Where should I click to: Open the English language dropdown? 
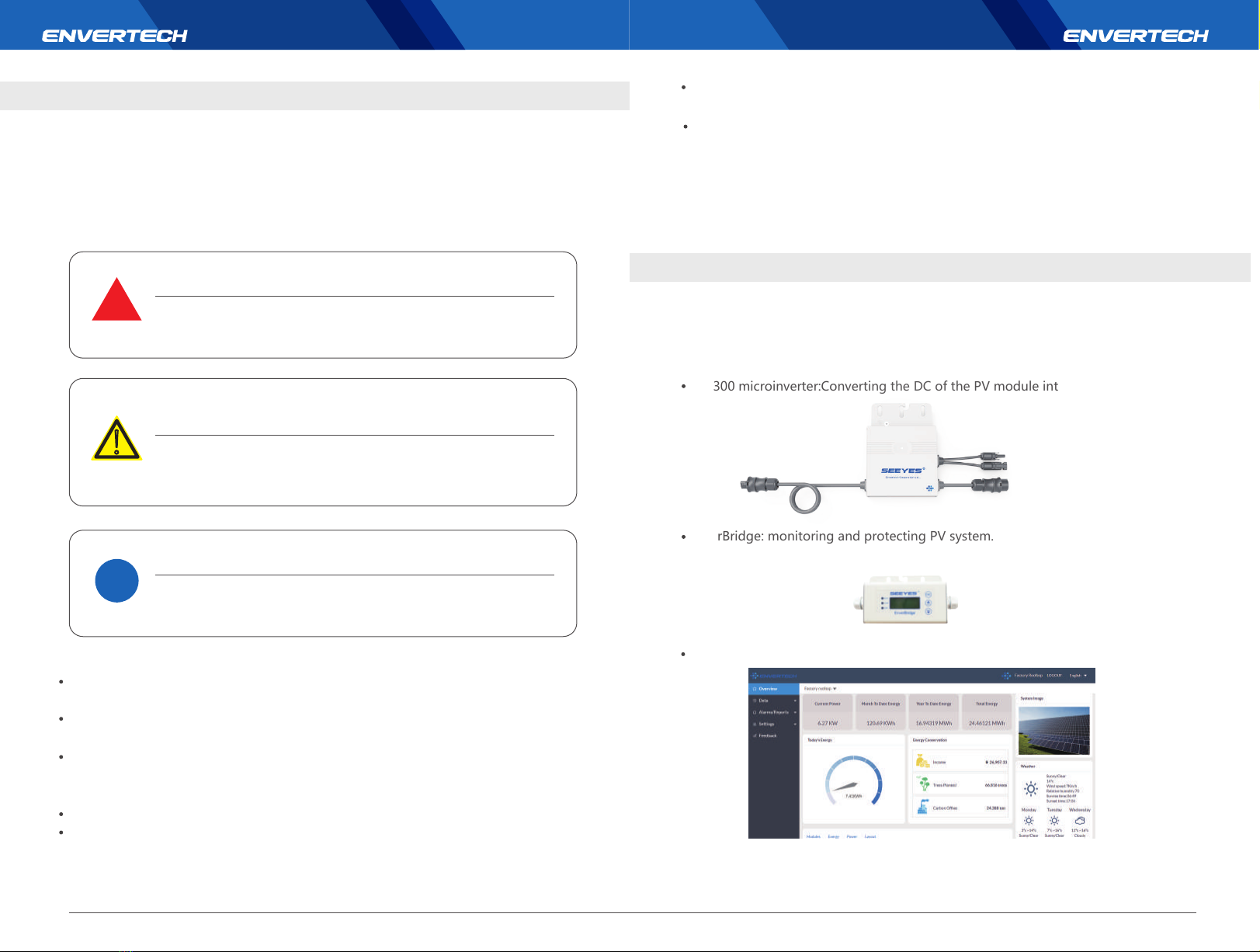click(1078, 676)
